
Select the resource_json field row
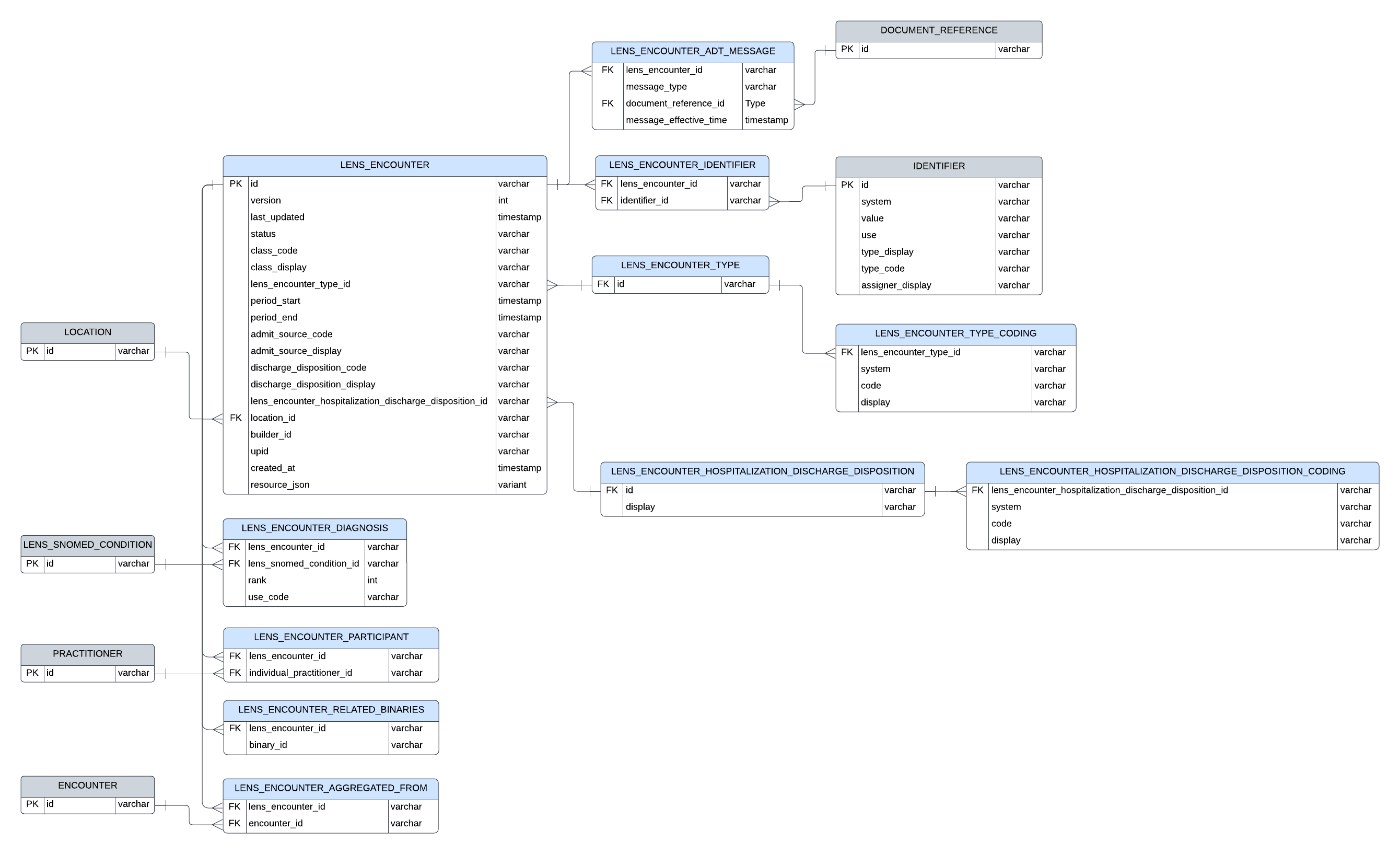click(x=280, y=485)
